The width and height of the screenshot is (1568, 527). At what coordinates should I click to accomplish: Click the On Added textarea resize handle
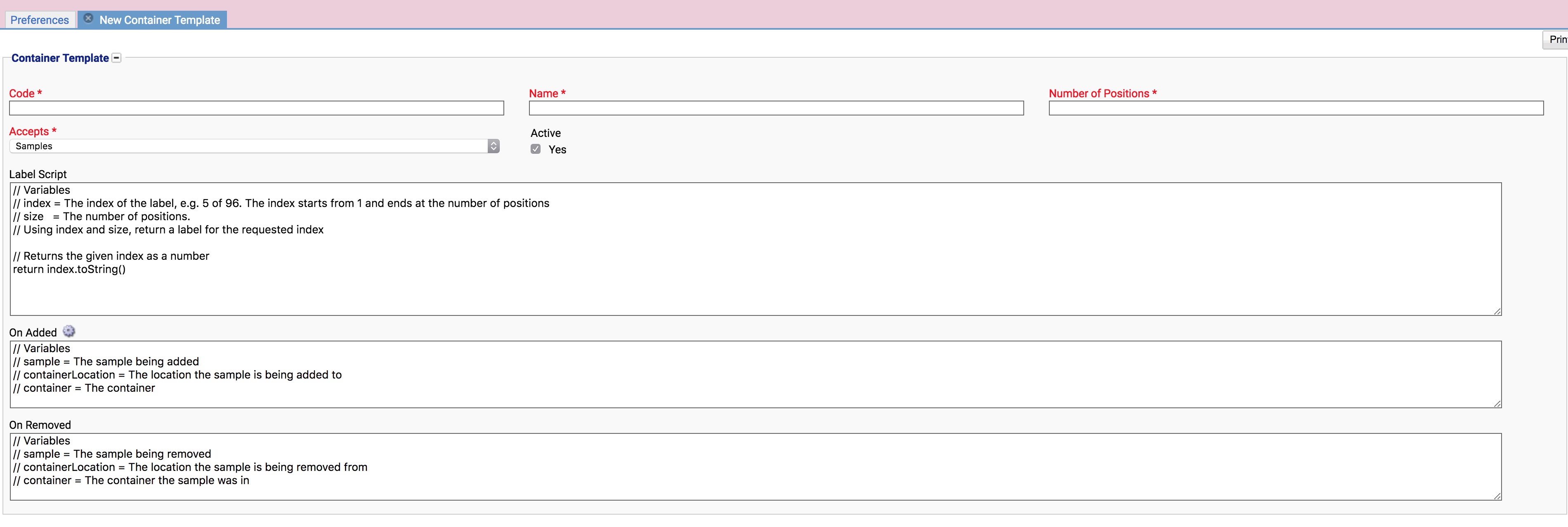(x=1497, y=403)
